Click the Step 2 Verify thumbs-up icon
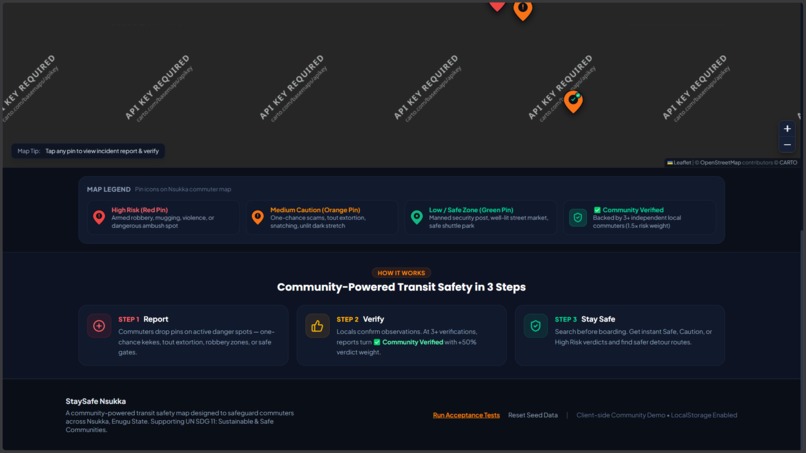806x453 pixels. [317, 325]
